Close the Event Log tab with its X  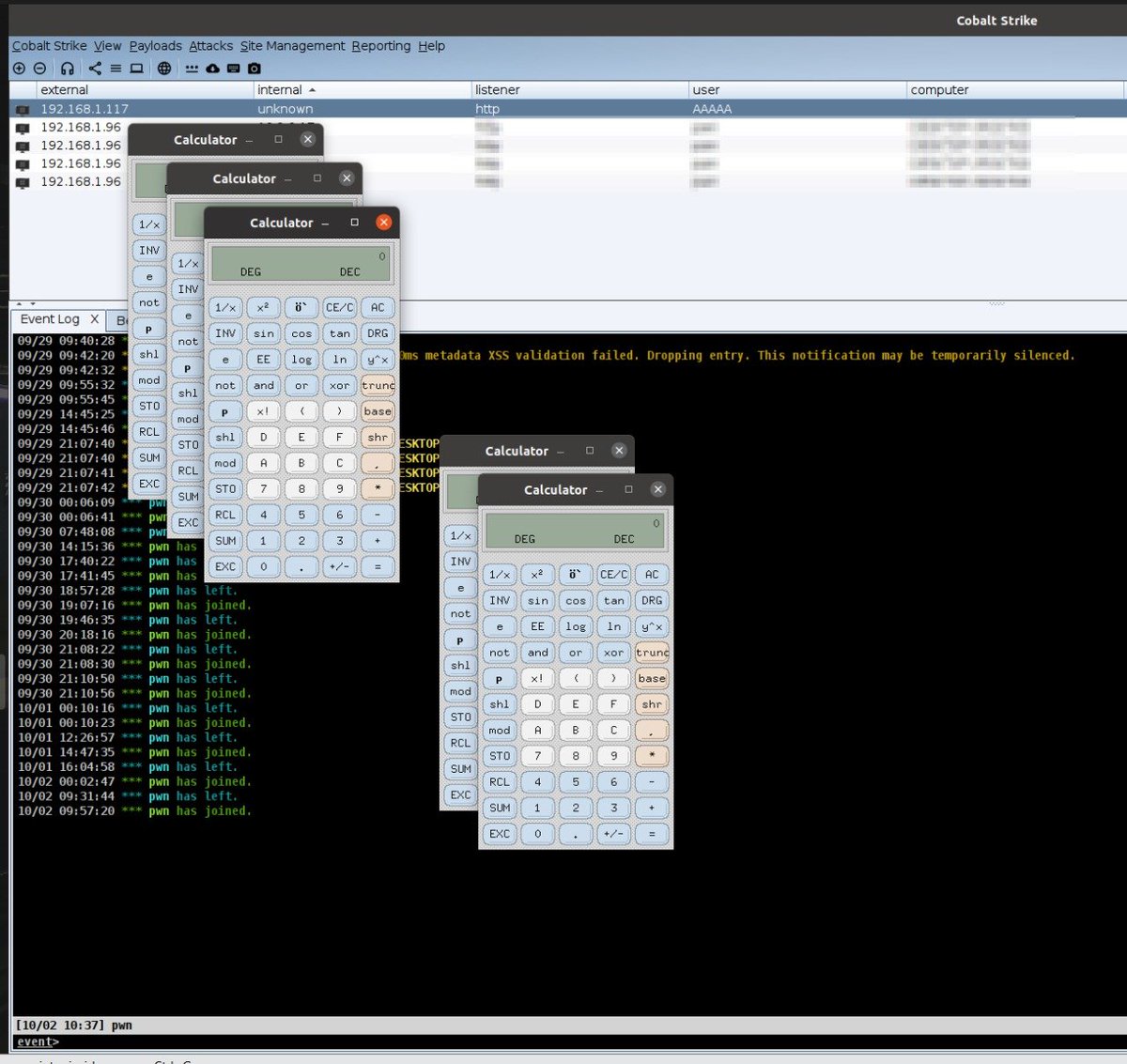point(94,319)
